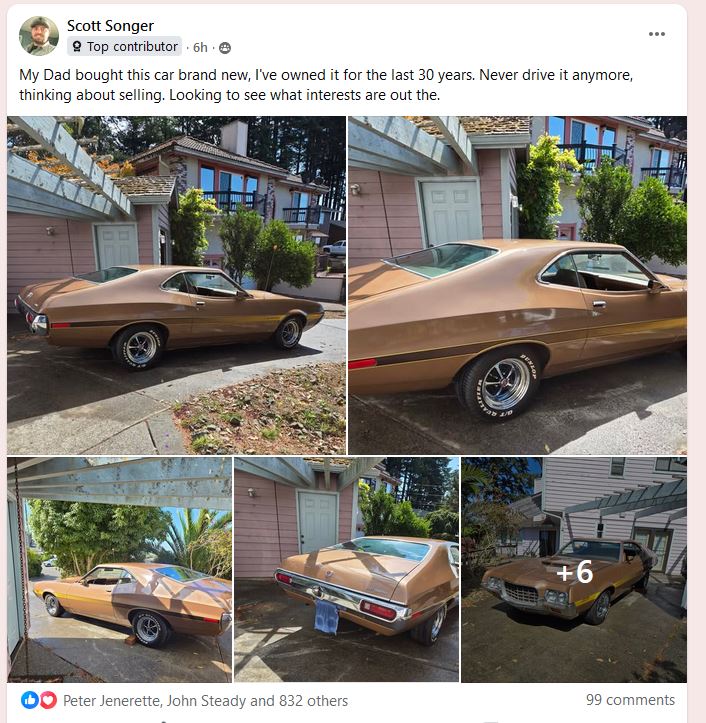Open the first photo of the car's side view
This screenshot has width=706, height=723.
(x=176, y=285)
